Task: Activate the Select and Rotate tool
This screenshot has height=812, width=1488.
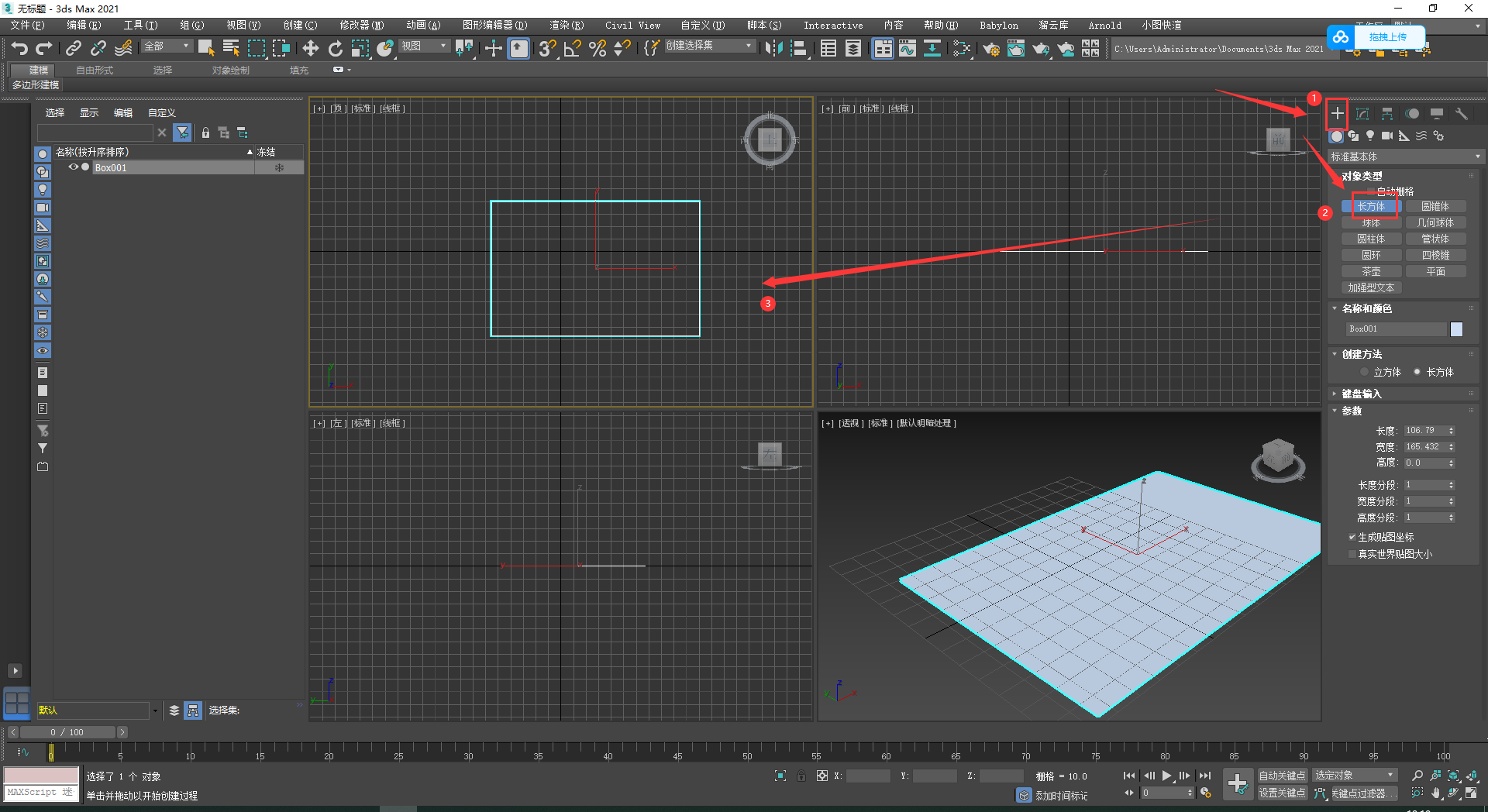Action: (335, 49)
